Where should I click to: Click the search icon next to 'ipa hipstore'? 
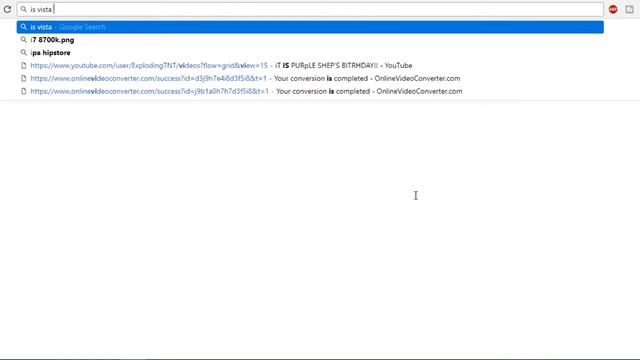[24, 53]
